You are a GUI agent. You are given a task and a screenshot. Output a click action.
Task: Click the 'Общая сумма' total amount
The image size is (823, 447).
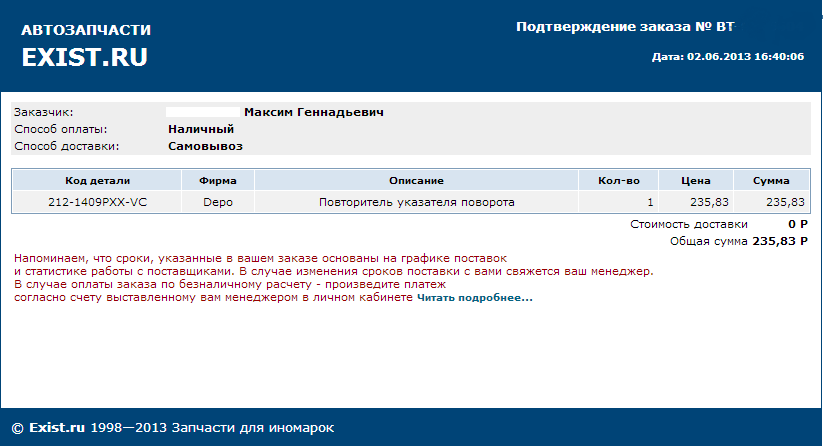pos(779,241)
